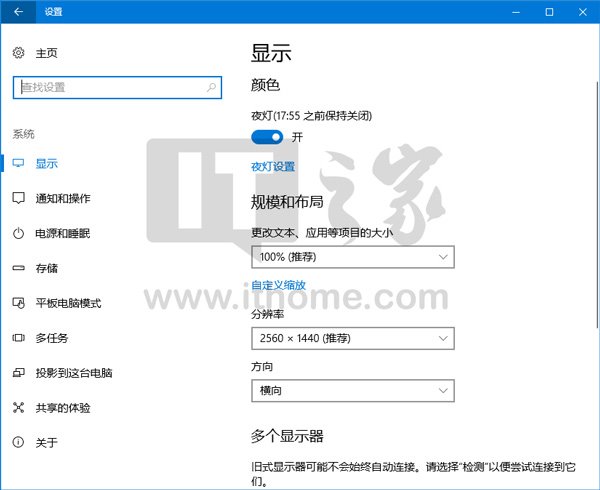Click the 自定义缩放 link

[x=278, y=285]
